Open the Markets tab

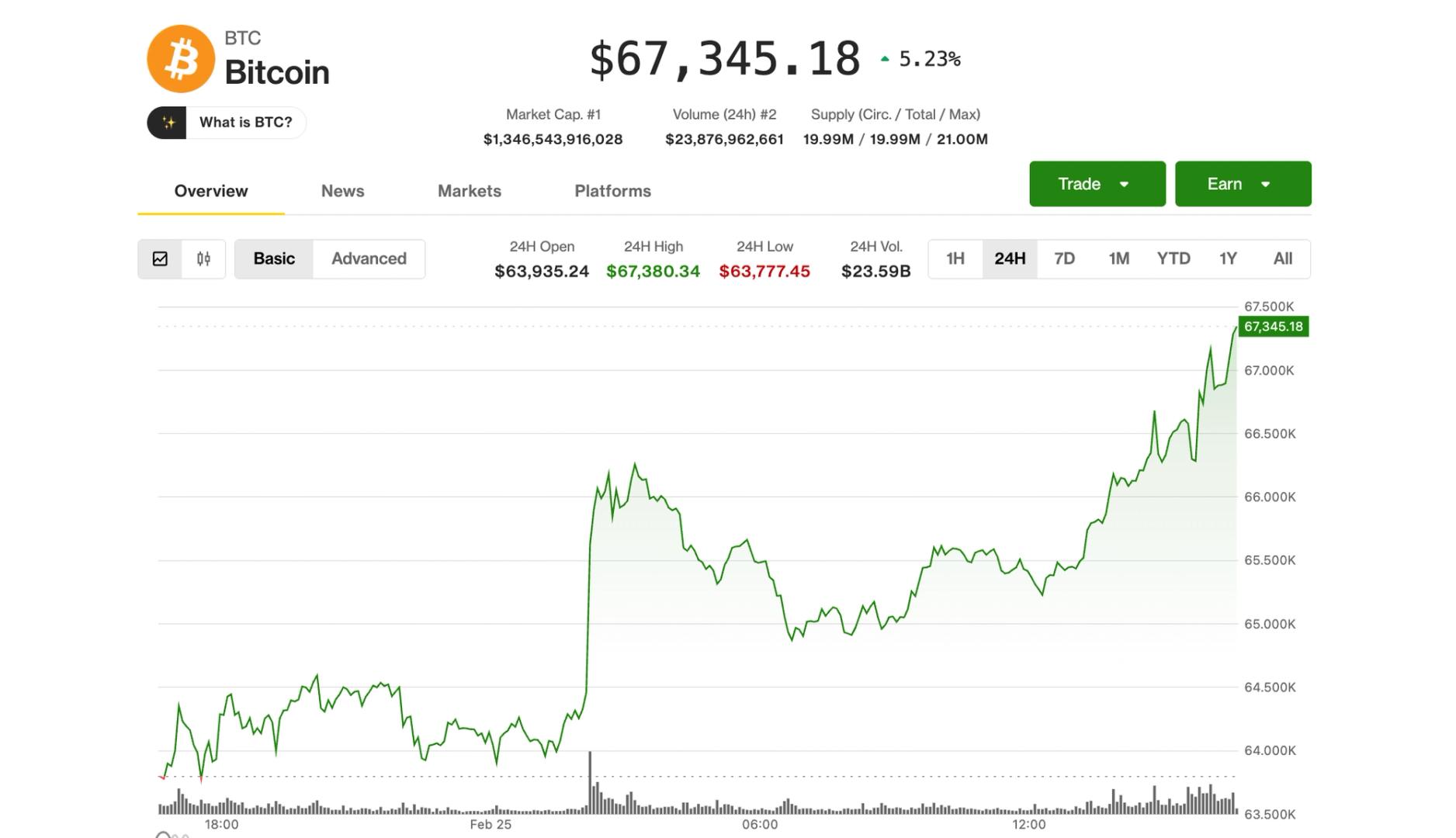[470, 191]
